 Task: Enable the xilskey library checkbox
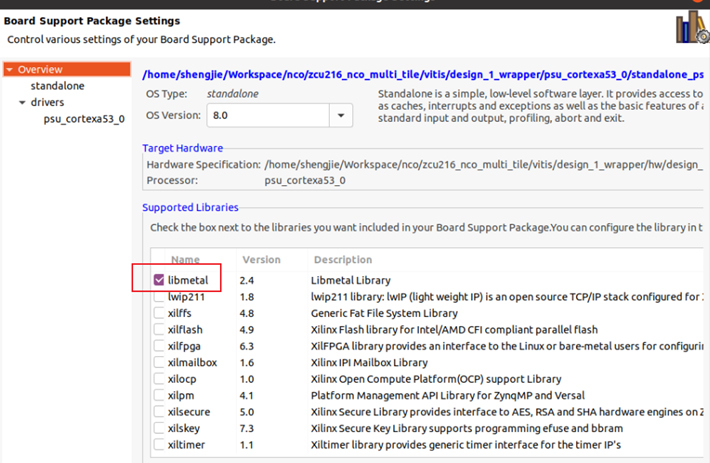tap(159, 428)
